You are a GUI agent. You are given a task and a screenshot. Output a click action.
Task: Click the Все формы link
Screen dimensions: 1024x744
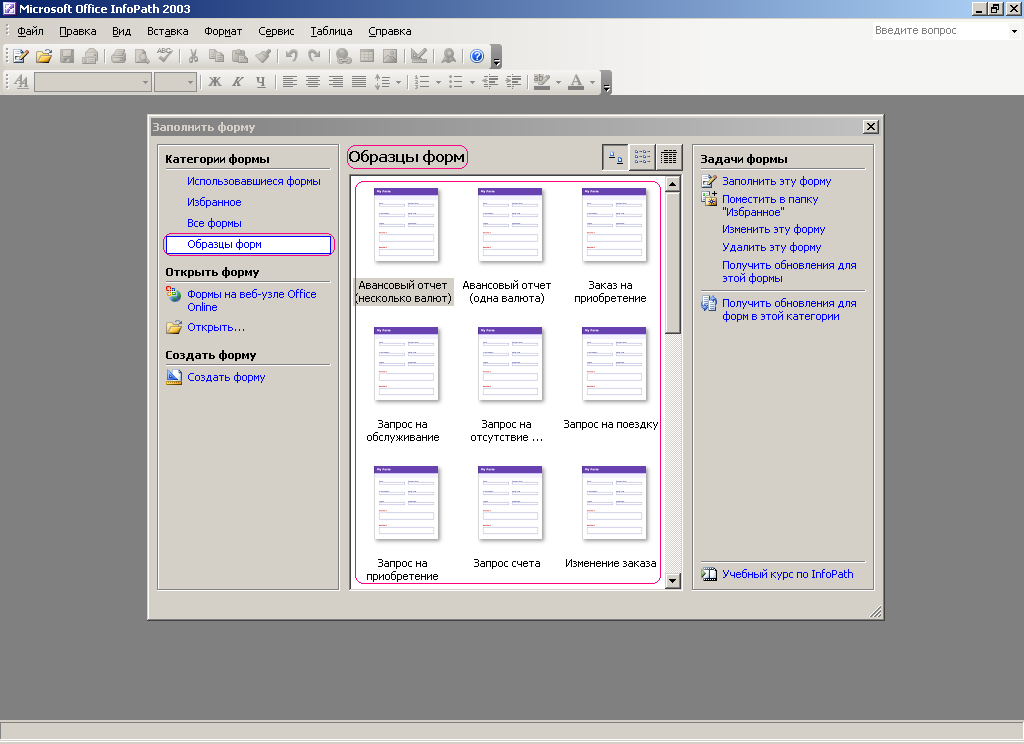click(214, 223)
